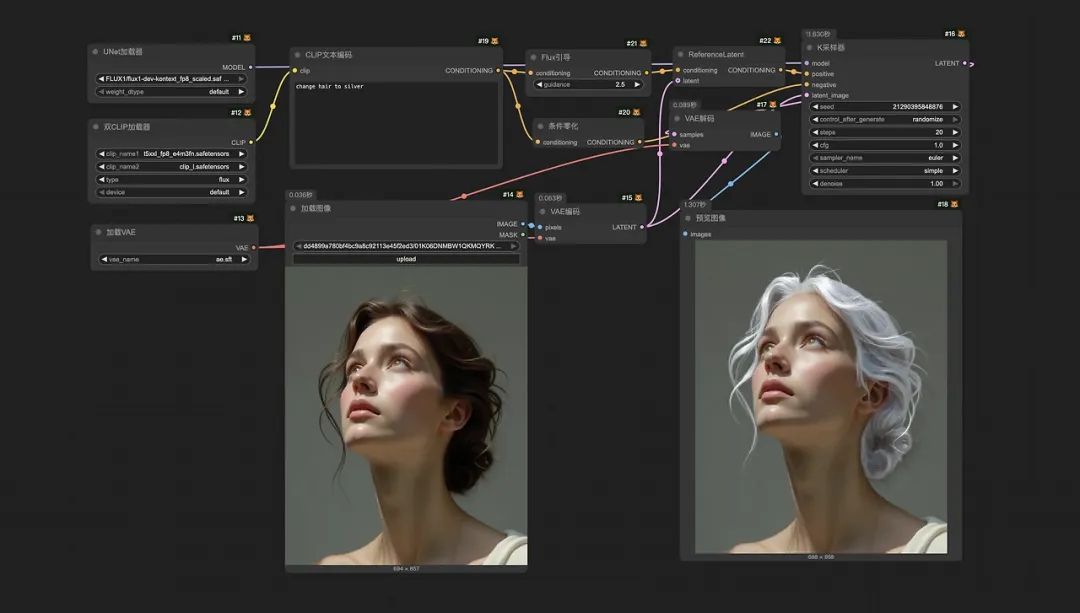The image size is (1080, 613).
Task: Click the fox badge icon on node #13
Action: point(250,218)
